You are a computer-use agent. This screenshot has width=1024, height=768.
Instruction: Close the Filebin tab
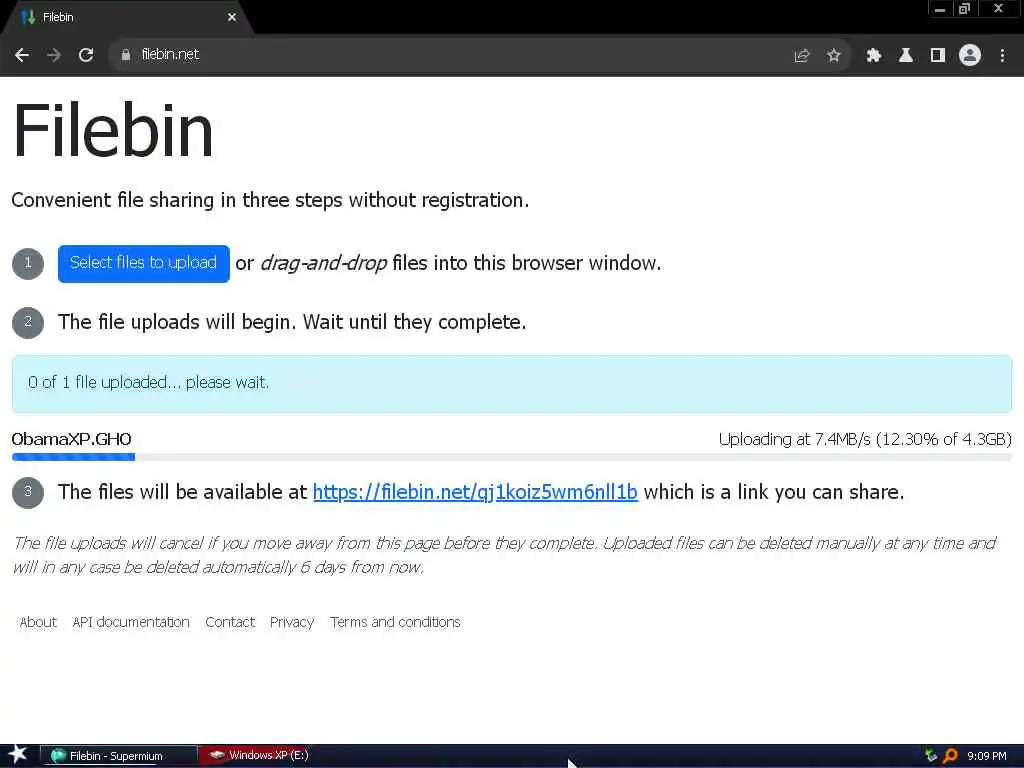232,17
